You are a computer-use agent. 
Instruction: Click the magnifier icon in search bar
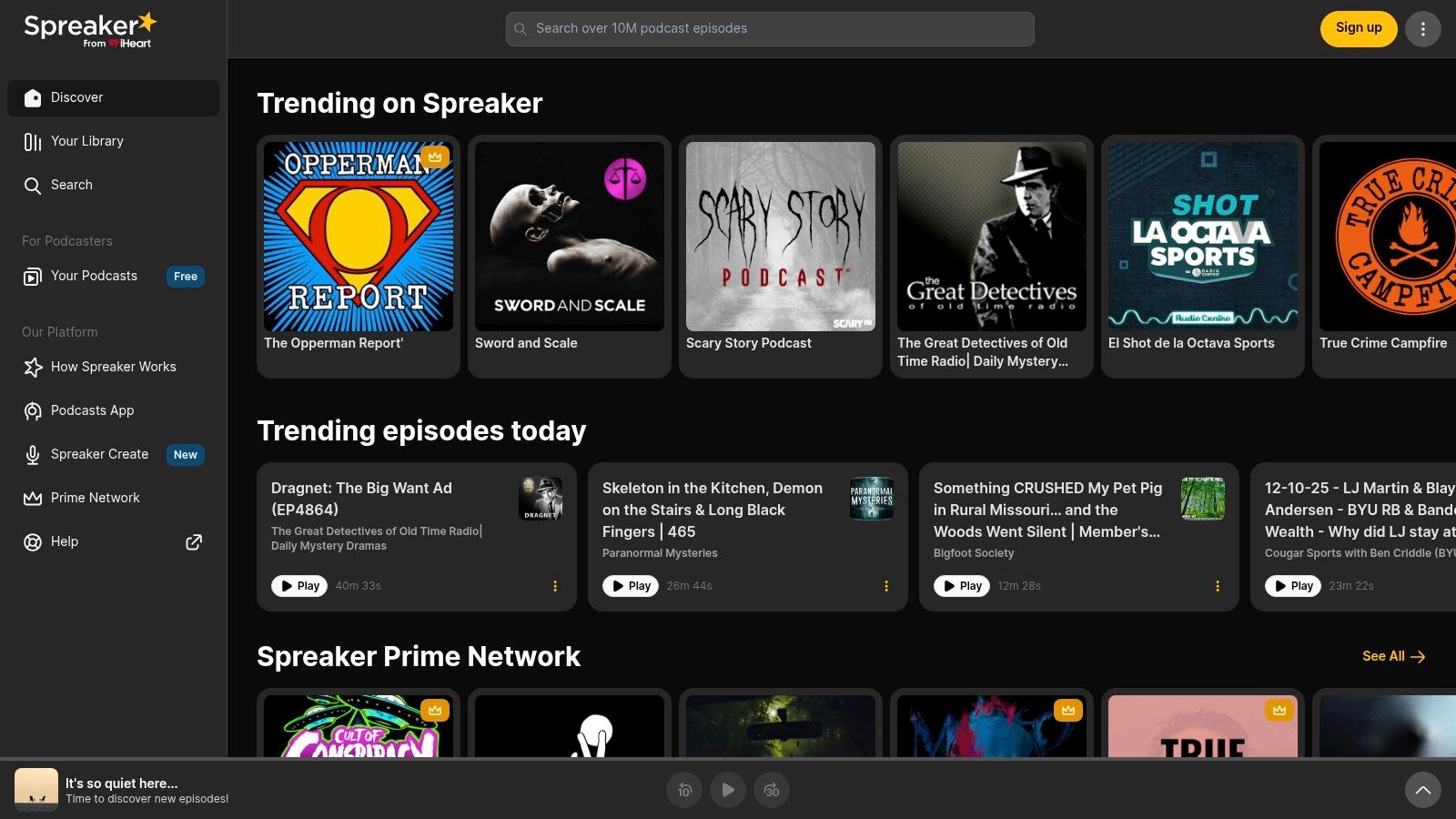click(521, 29)
